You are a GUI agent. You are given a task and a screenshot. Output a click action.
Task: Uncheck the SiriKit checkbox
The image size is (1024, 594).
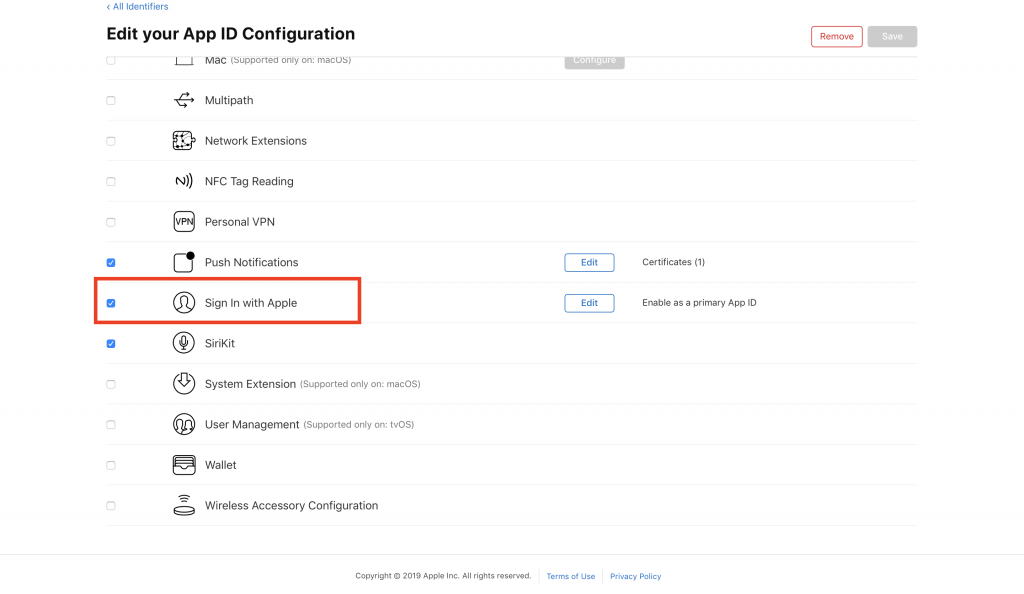click(111, 343)
